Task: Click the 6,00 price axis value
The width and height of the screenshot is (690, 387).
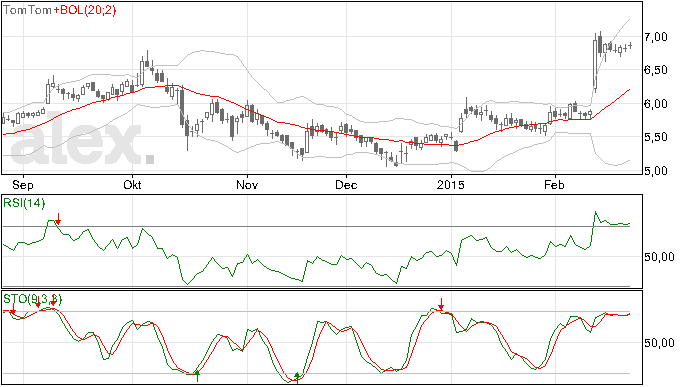Action: [x=656, y=104]
